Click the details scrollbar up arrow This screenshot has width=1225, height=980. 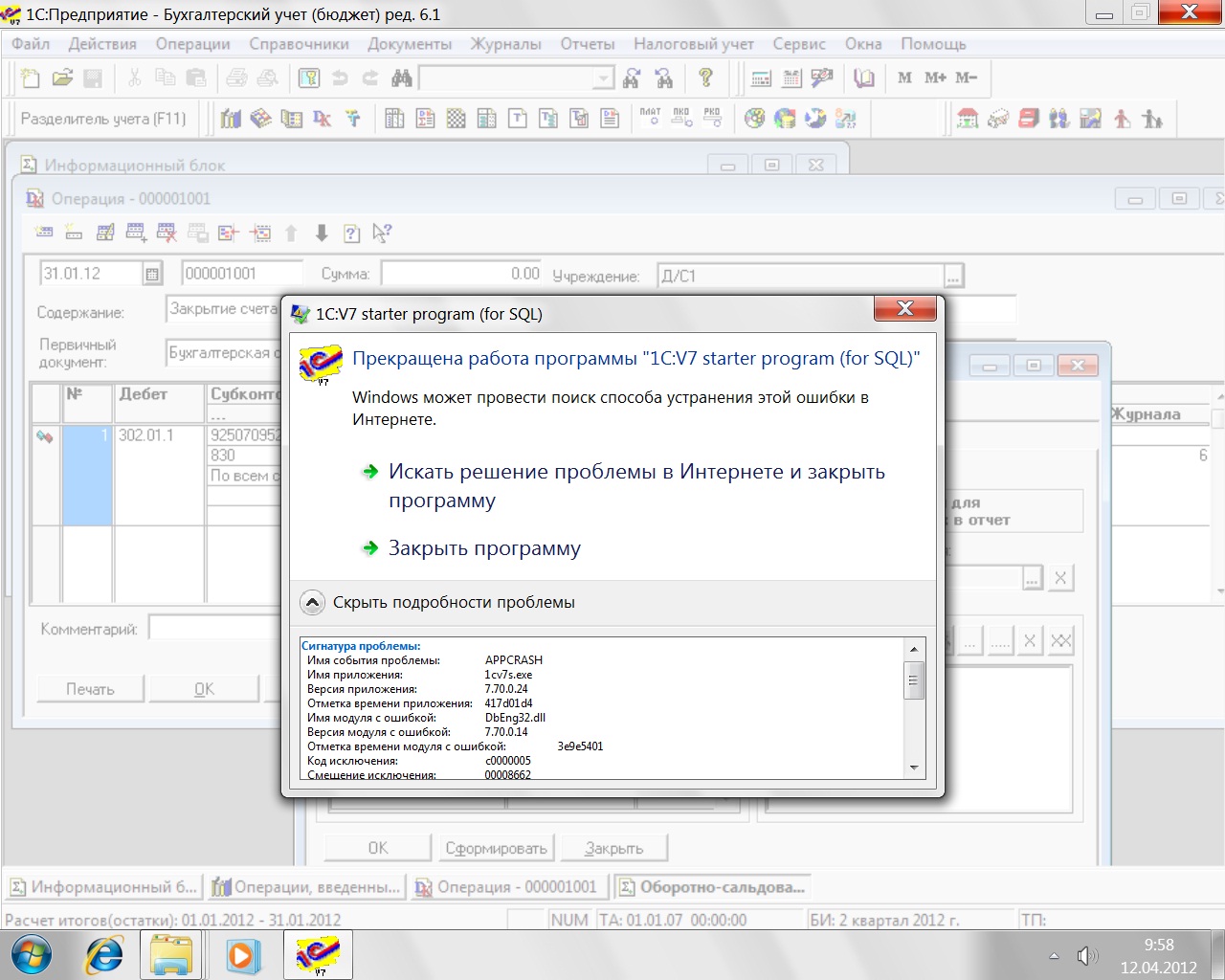pos(914,650)
